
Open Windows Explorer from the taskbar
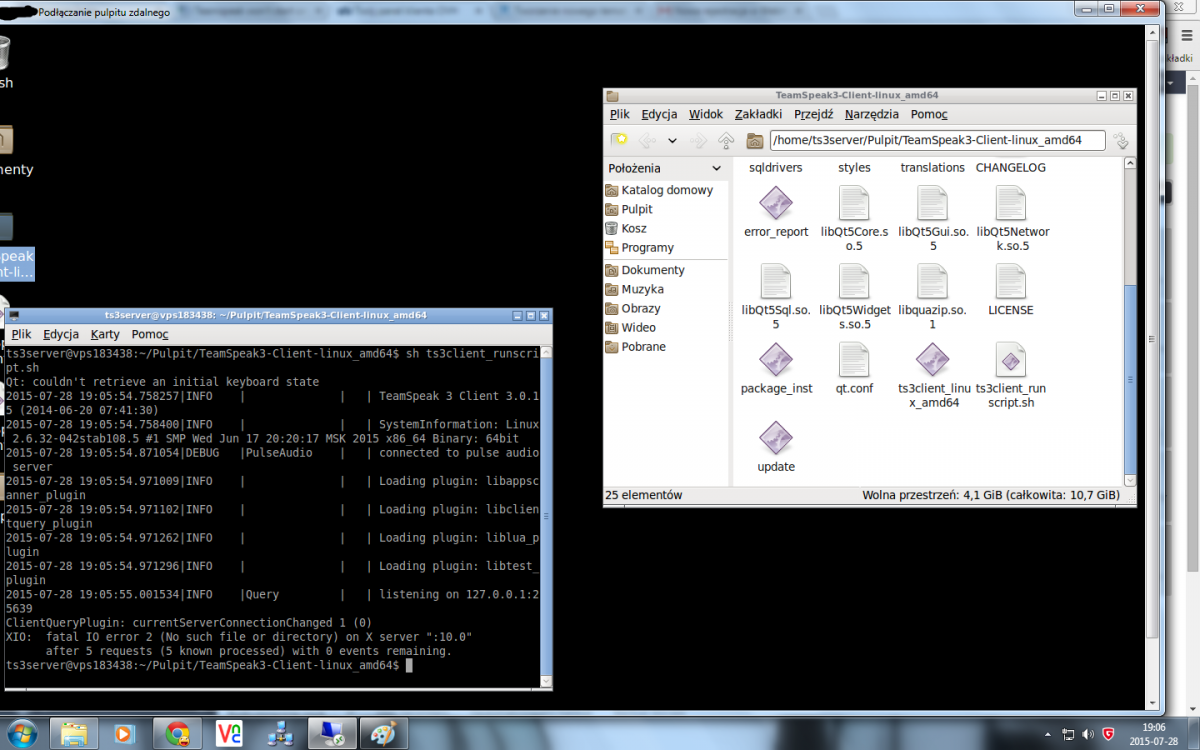coord(74,733)
